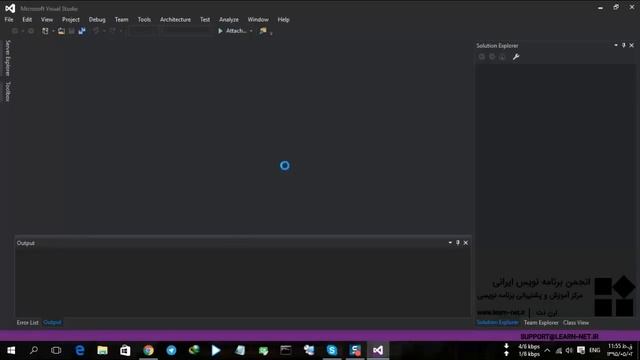The width and height of the screenshot is (640, 360).
Task: Switch to the Team Explorer tab
Action: point(541,322)
